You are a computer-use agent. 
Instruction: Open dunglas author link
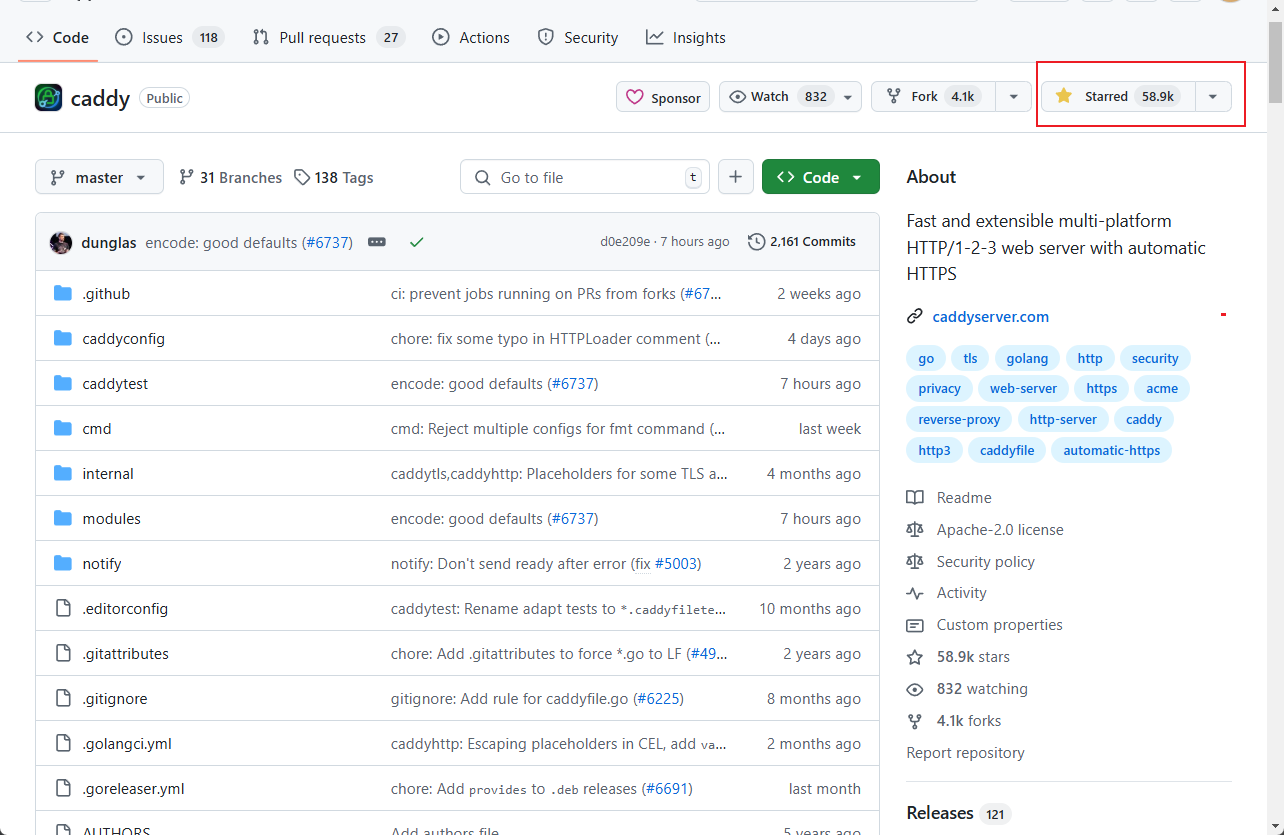(x=109, y=242)
